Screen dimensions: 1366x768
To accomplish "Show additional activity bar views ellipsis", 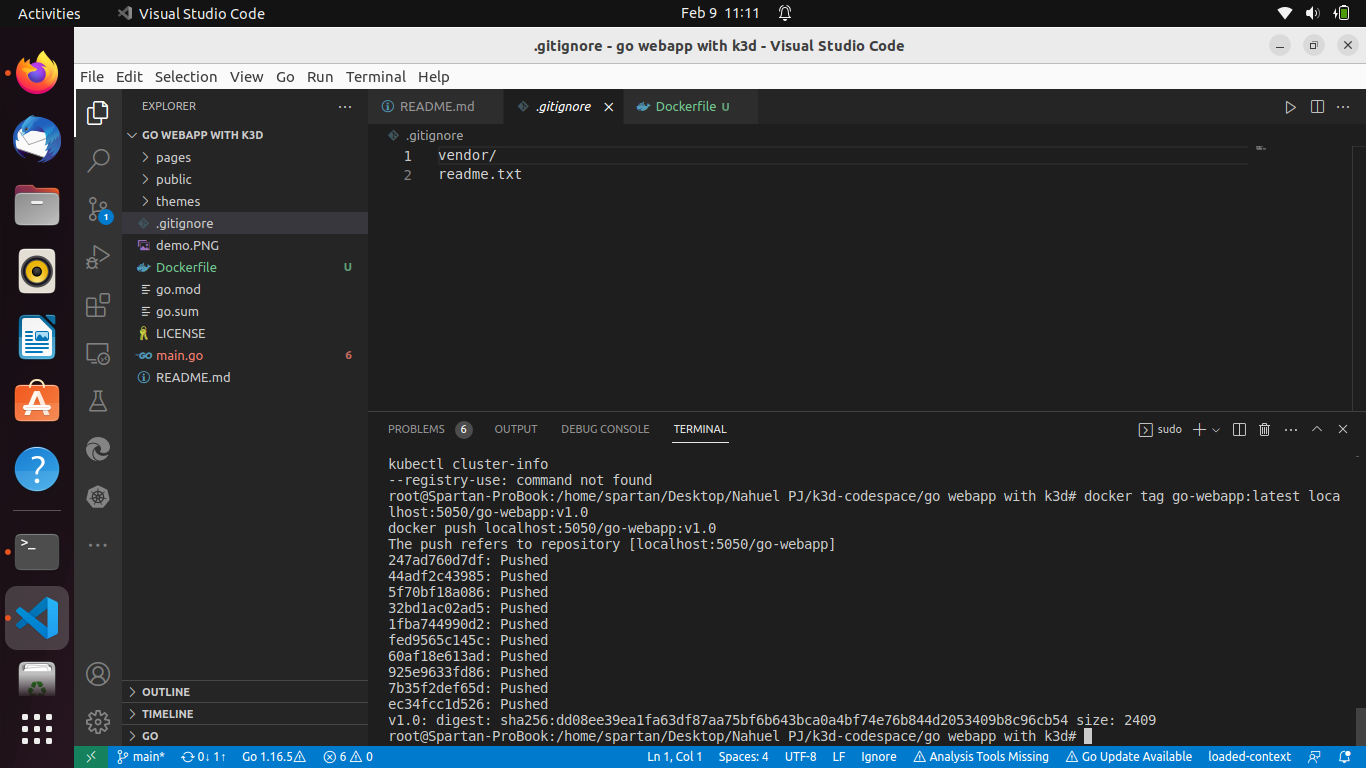I will [x=98, y=545].
